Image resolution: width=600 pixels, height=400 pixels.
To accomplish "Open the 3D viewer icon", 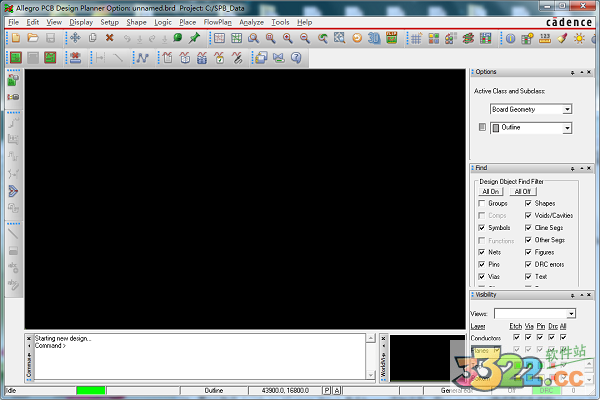I will (x=374, y=38).
